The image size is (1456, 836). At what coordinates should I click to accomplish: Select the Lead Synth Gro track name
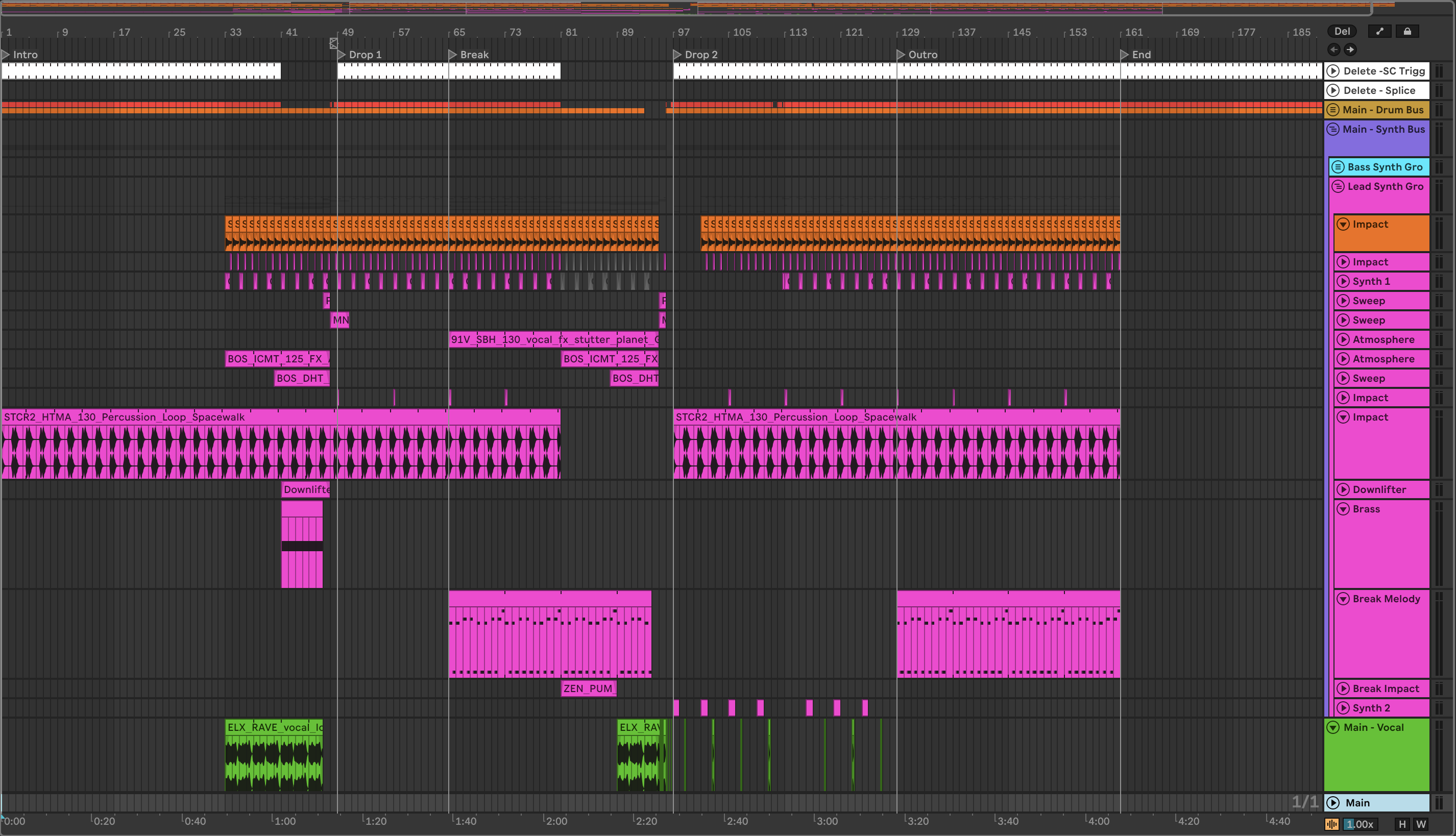[1386, 187]
